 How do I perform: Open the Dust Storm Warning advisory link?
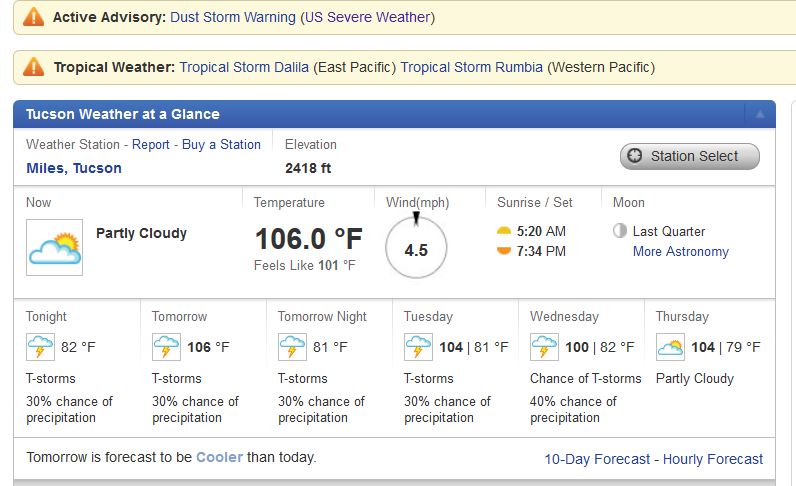pos(233,17)
